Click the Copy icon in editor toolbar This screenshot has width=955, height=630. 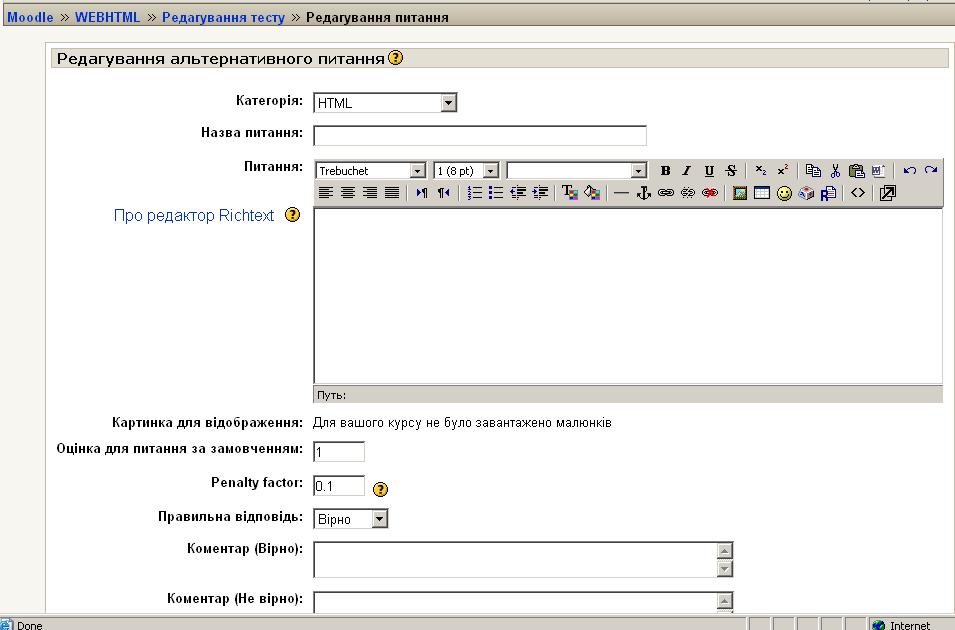click(x=813, y=171)
